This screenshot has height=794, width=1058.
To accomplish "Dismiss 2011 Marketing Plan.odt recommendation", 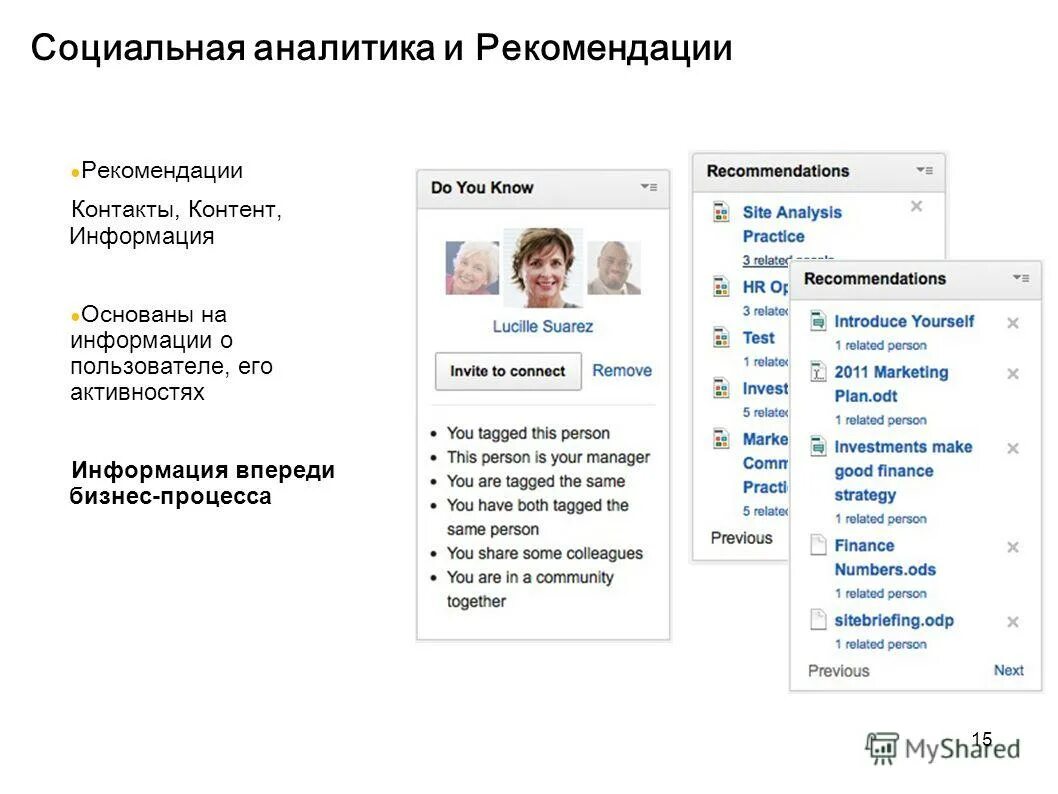I will tap(1013, 374).
